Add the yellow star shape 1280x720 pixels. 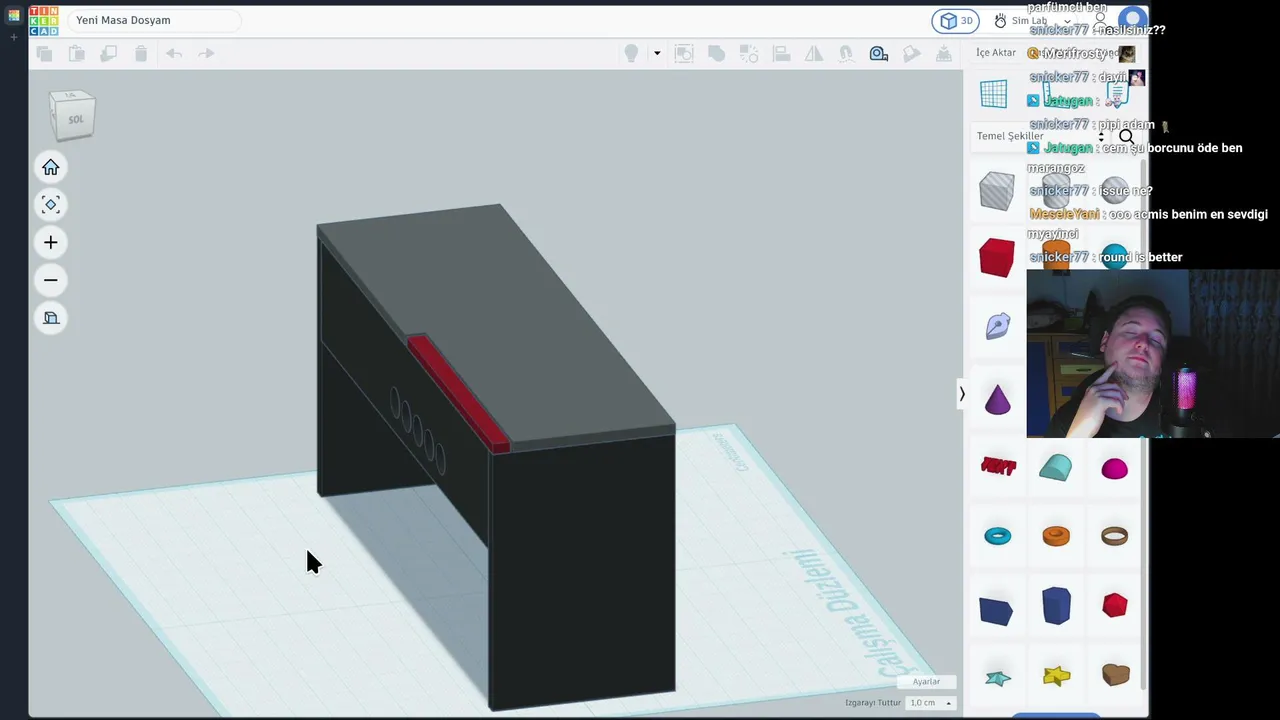pyautogui.click(x=1056, y=676)
